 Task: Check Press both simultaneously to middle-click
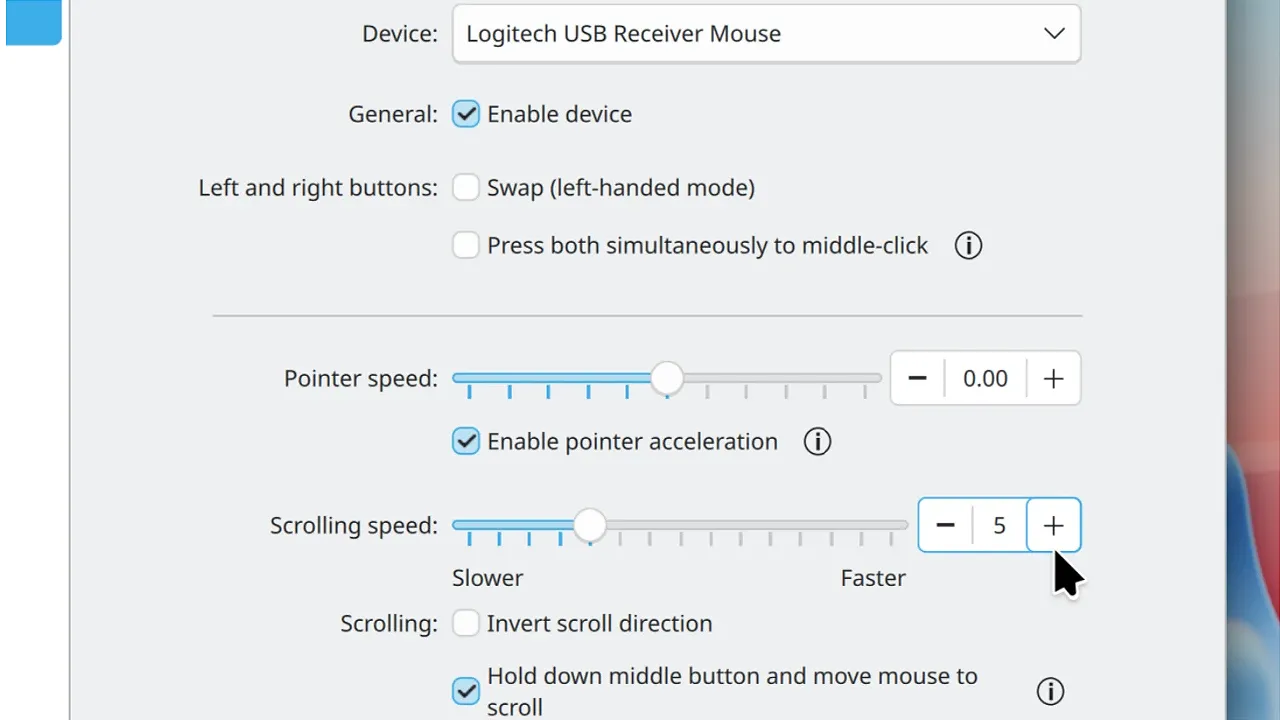pos(466,245)
